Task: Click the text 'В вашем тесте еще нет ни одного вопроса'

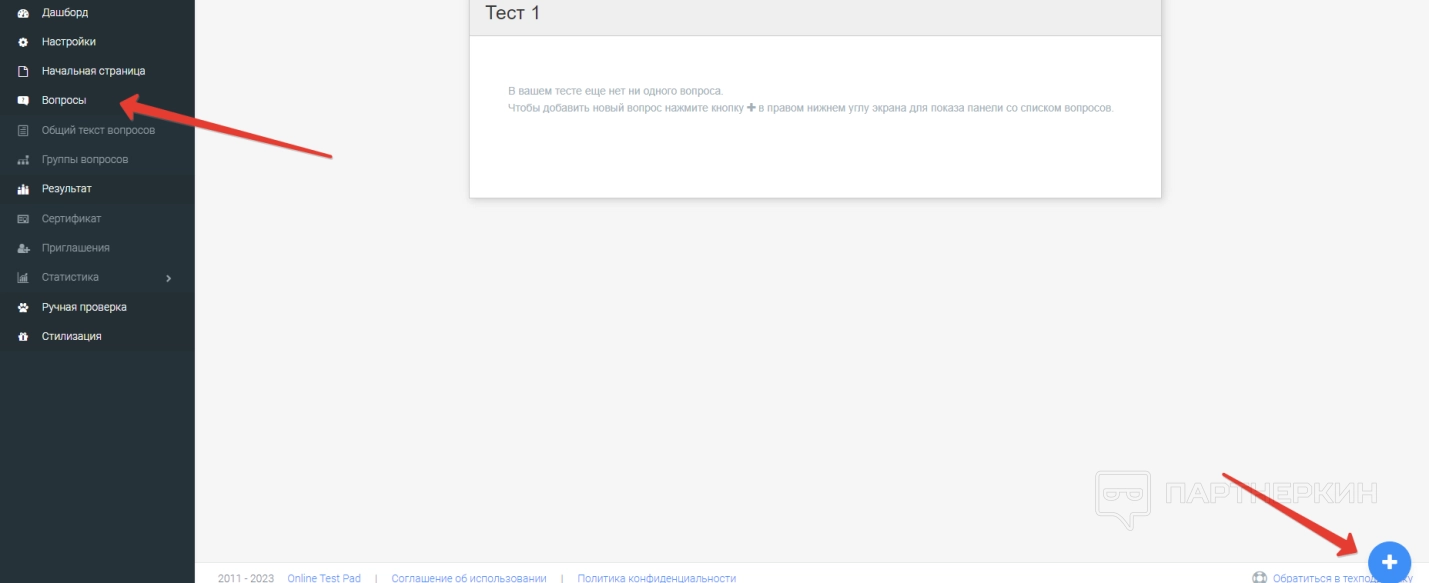Action: pyautogui.click(x=614, y=91)
